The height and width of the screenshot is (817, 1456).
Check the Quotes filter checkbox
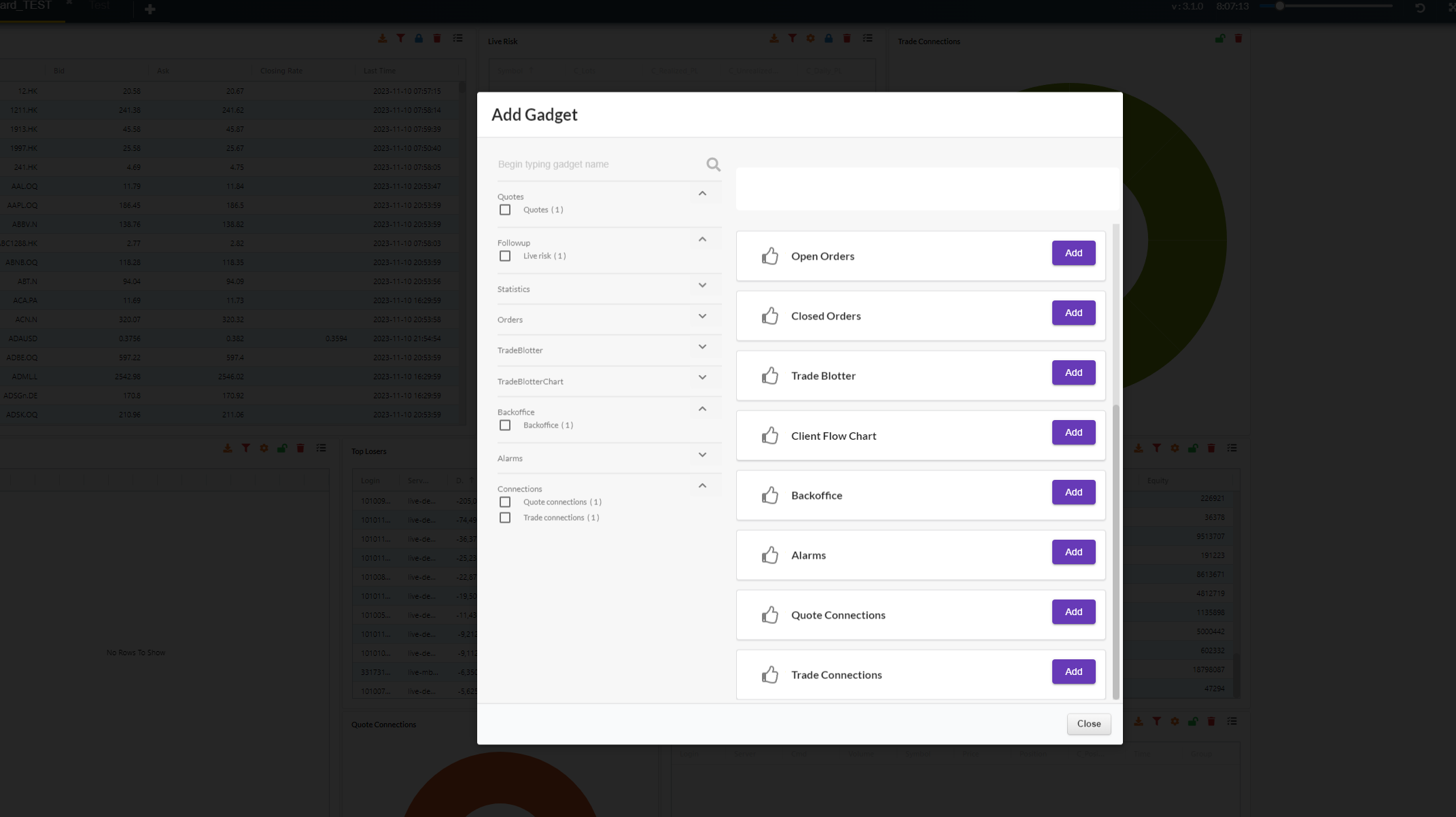[x=505, y=210]
